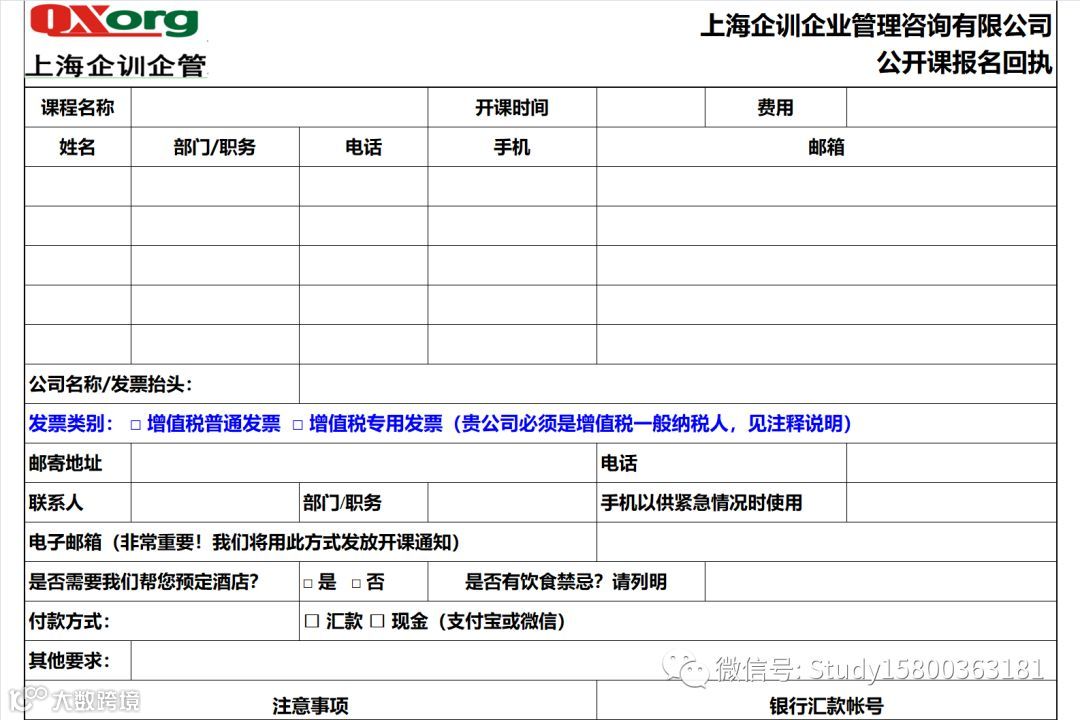Click the 手机以供紧急情况时使用 label
The image size is (1080, 720).
(x=701, y=502)
